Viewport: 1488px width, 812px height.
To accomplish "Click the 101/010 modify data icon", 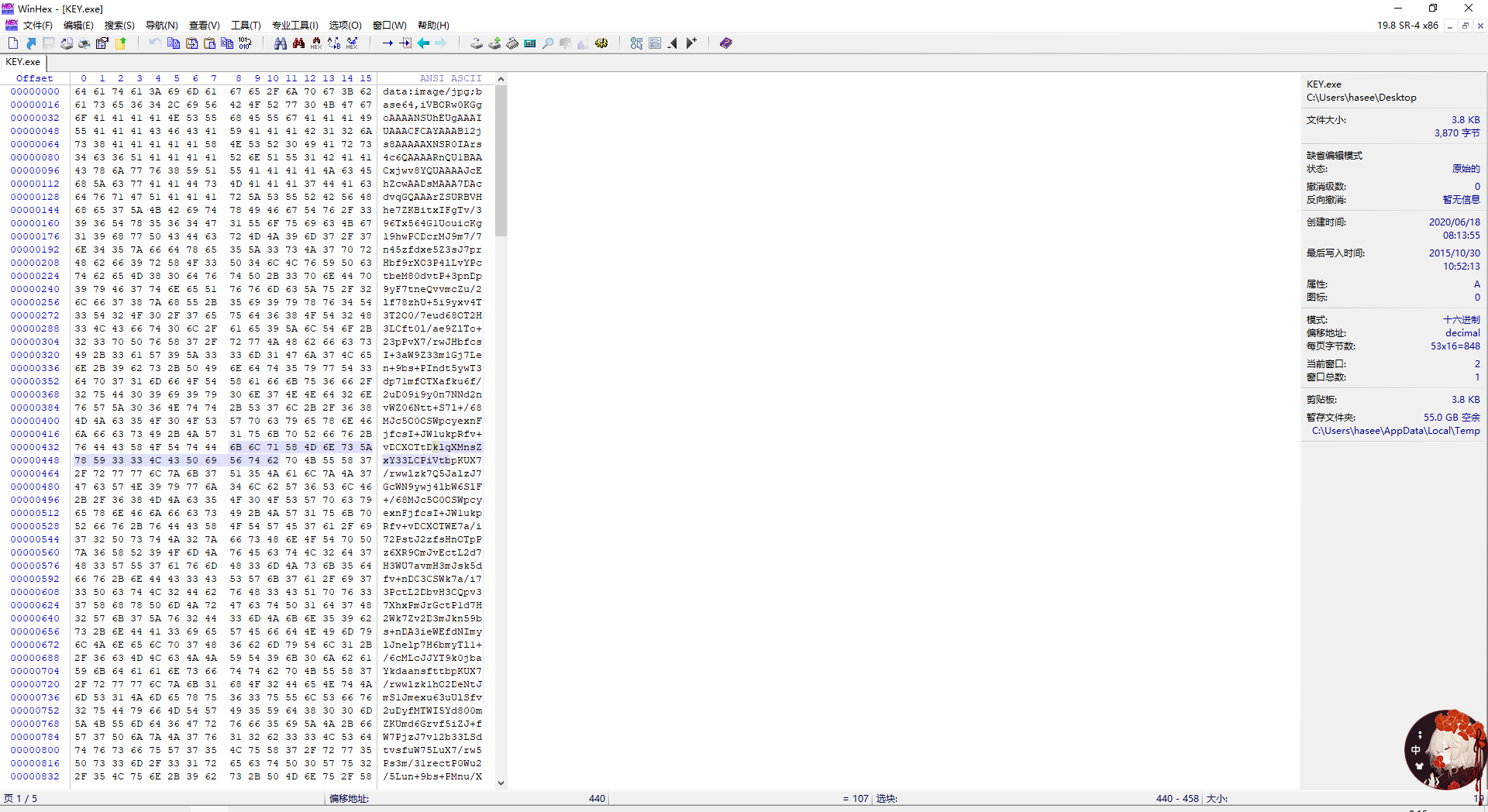I will [x=245, y=43].
